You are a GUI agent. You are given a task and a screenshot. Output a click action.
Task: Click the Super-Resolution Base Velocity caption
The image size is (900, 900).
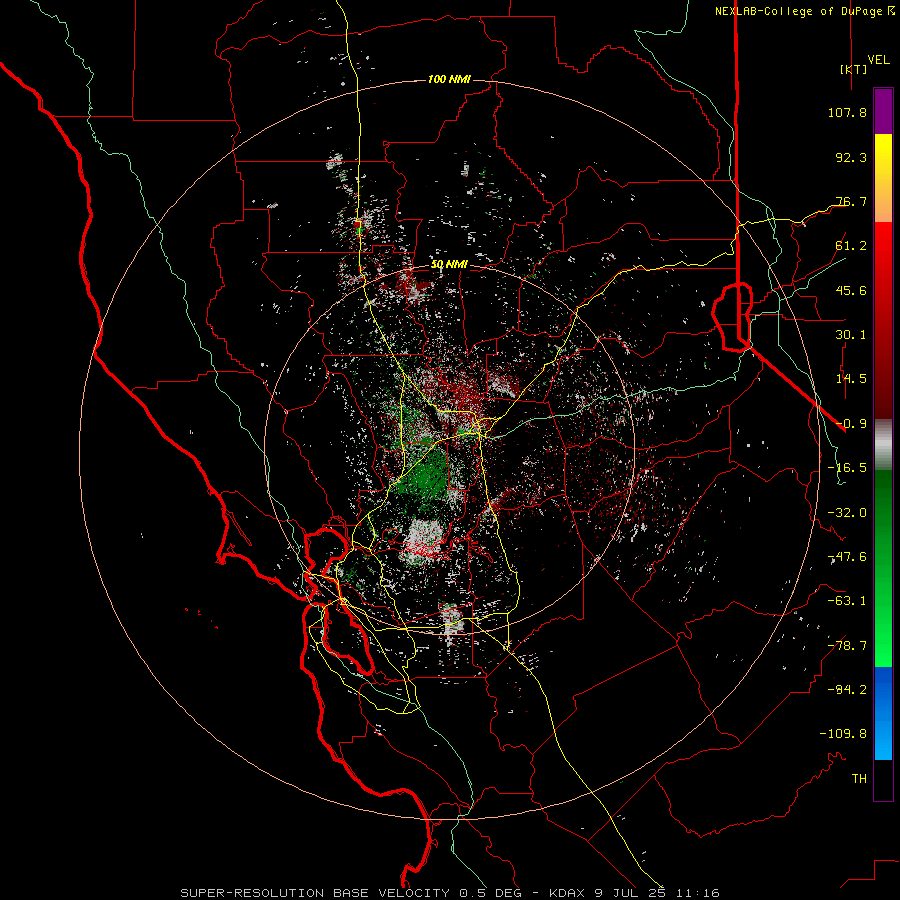click(x=450, y=893)
